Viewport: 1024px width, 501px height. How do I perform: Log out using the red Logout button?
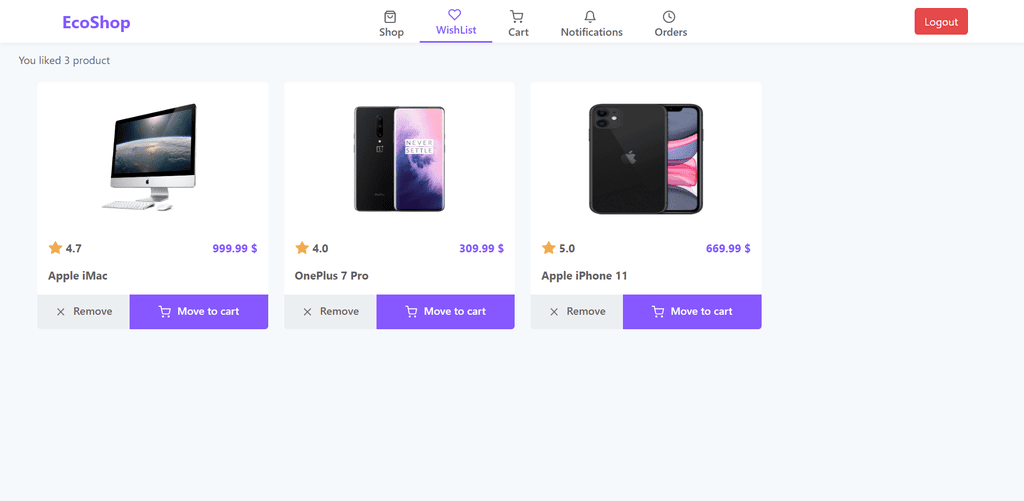(x=941, y=22)
